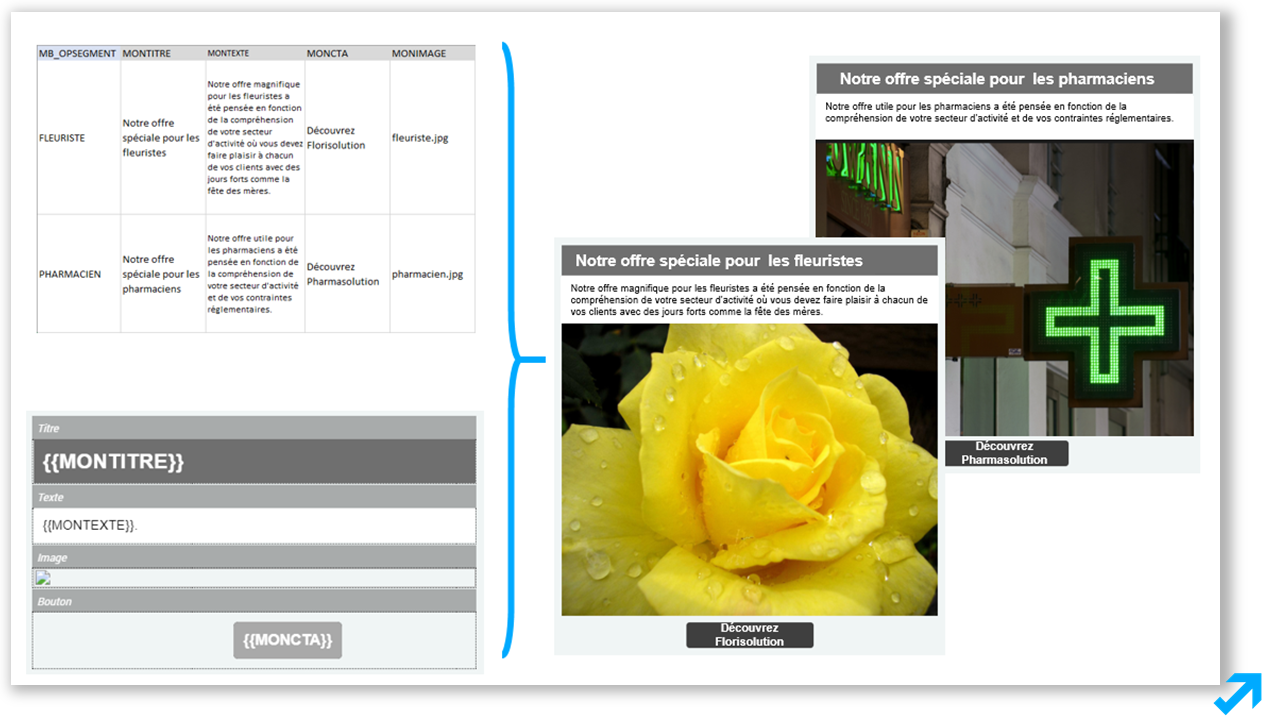The height and width of the screenshot is (726, 1270).
Task: Click the Découvrez Florisolution button
Action: (x=750, y=635)
